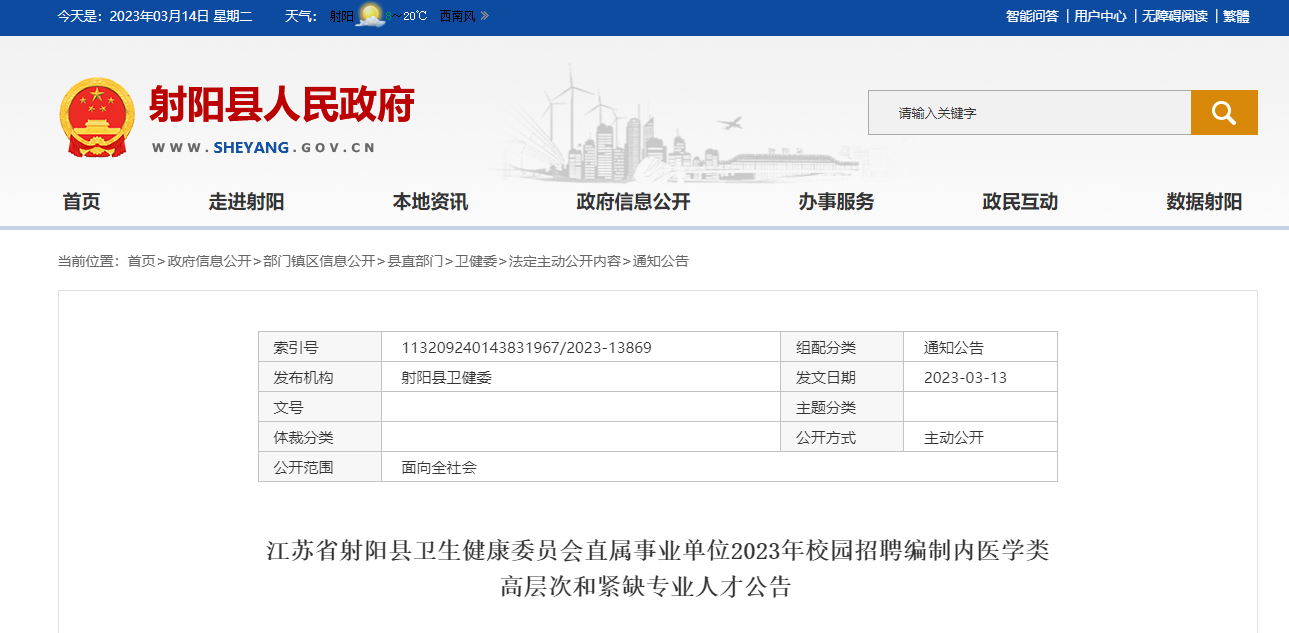Screen dimensions: 1289x633
Task: Click the orange search magnifier button
Action: point(1223,113)
